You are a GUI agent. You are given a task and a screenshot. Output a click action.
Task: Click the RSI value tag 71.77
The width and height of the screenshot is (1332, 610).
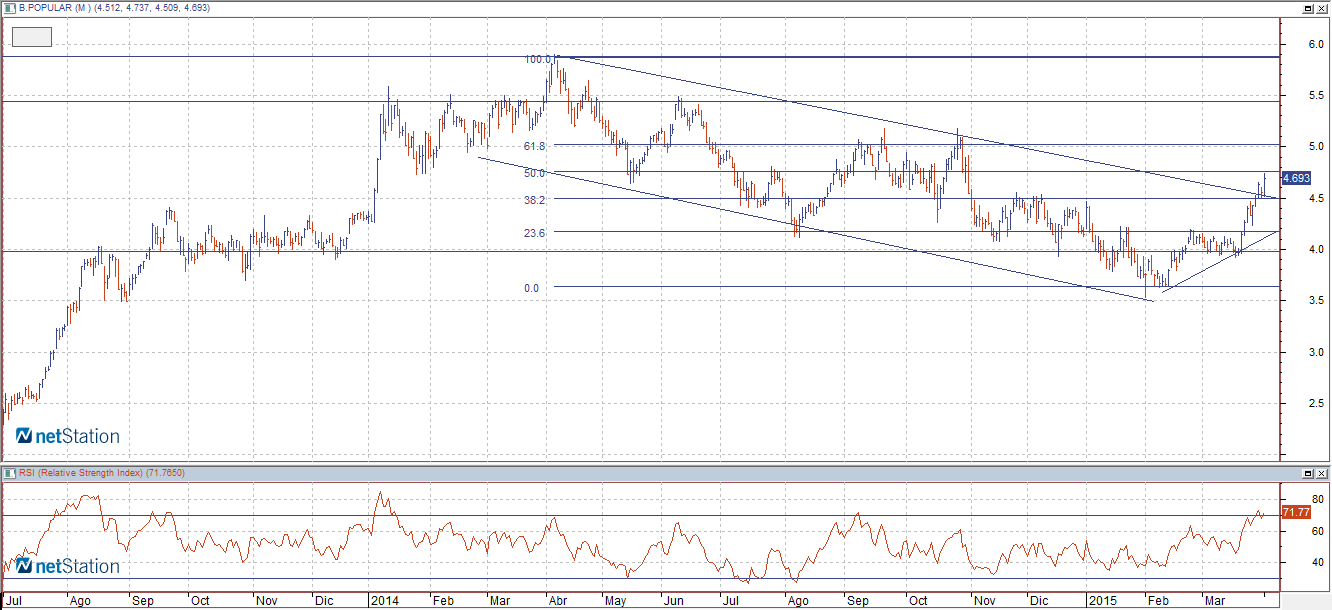pos(1296,512)
